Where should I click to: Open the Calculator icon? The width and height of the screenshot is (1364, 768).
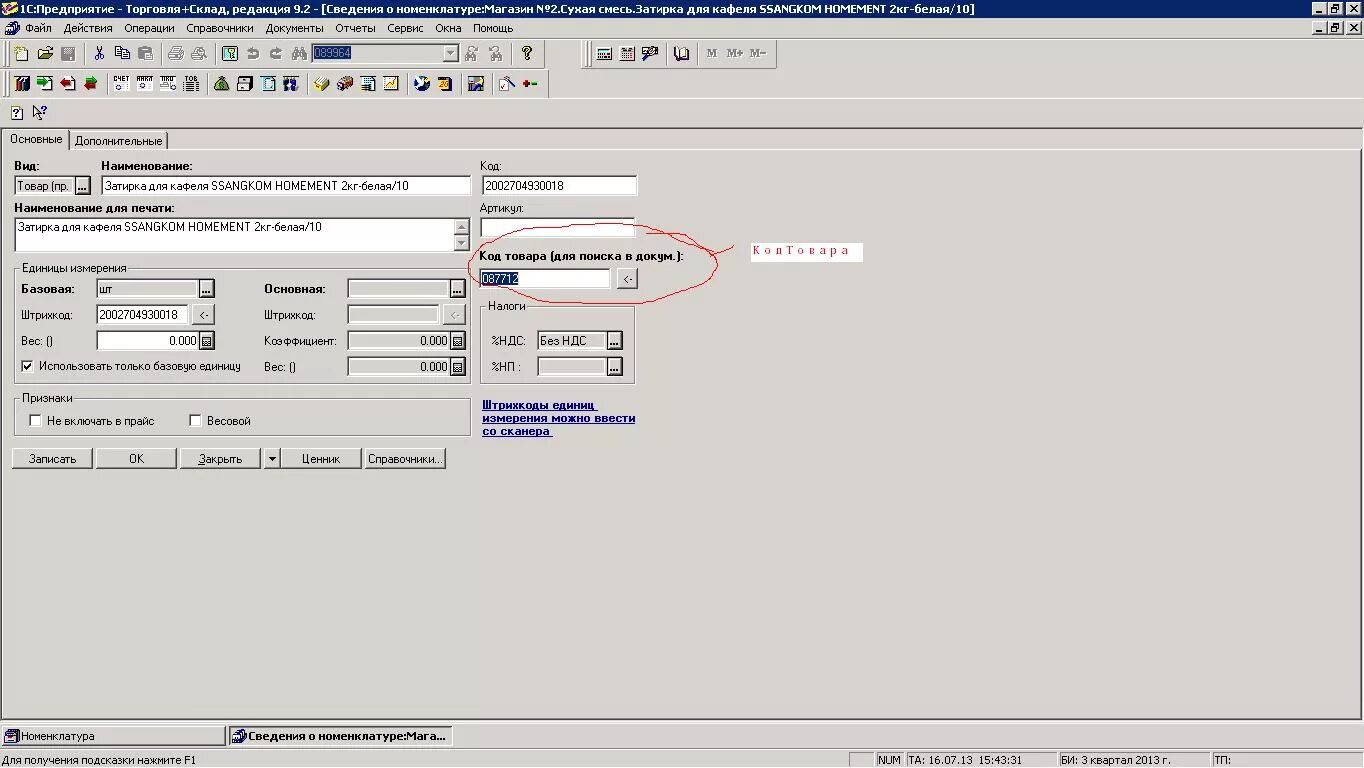604,53
